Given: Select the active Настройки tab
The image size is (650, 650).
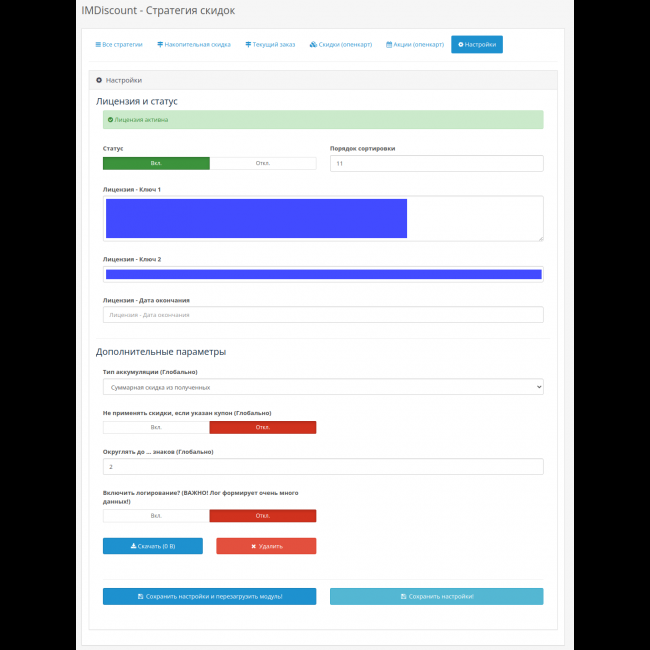Looking at the screenshot, I should (477, 45).
